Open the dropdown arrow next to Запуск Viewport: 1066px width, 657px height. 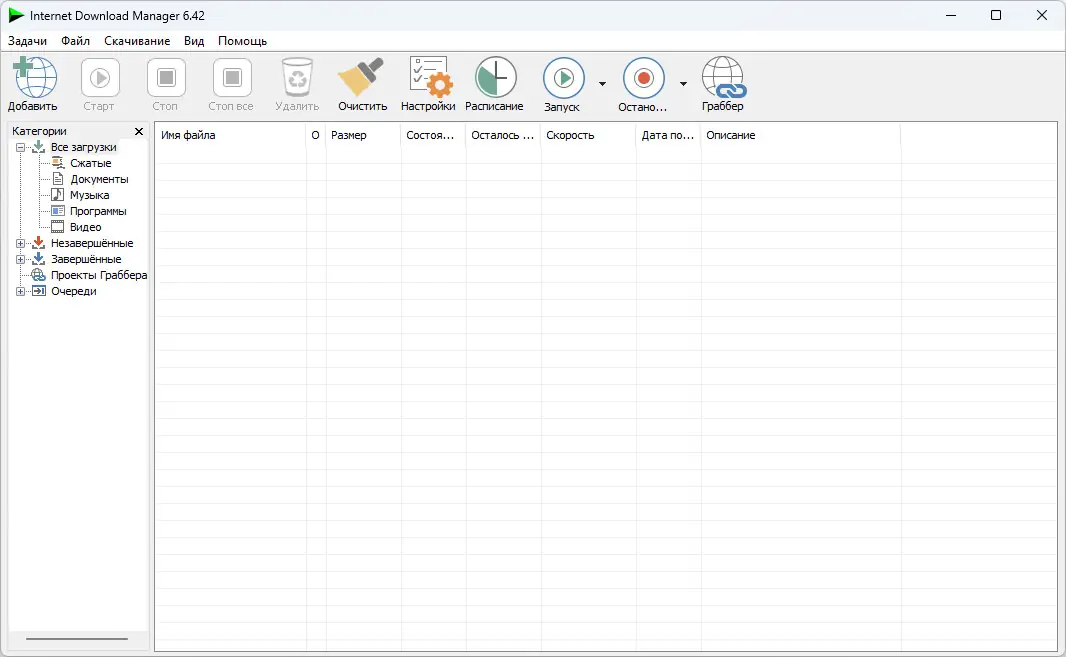point(602,84)
